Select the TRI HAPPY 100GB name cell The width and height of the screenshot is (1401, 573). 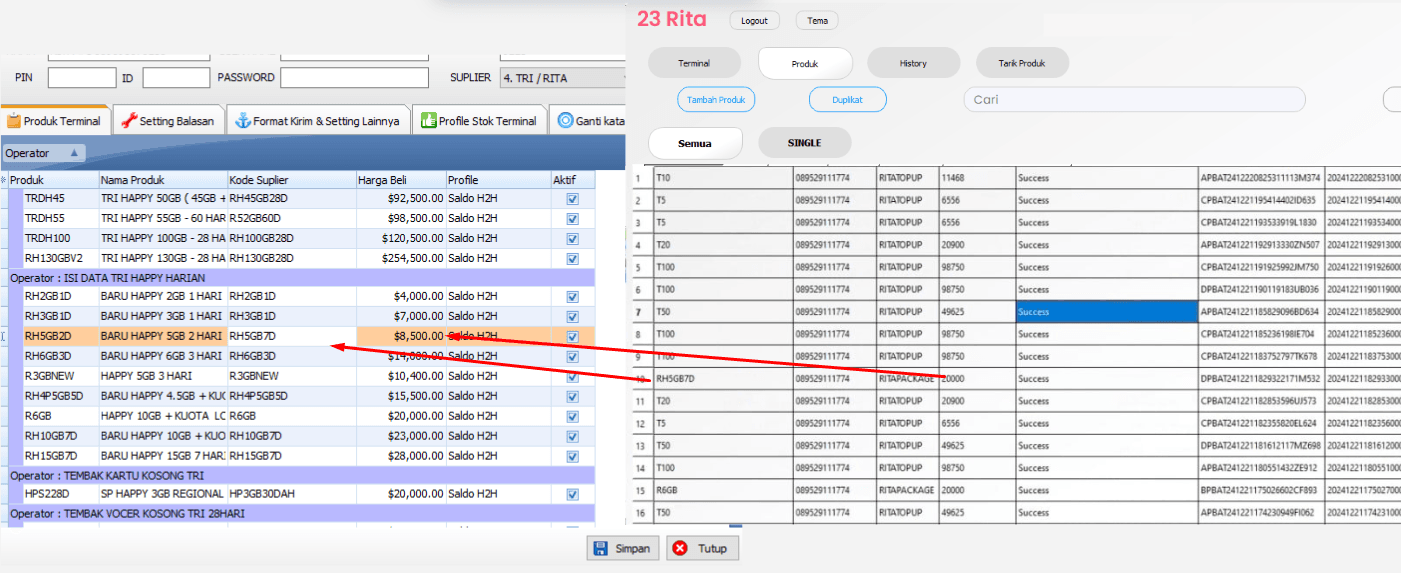(x=162, y=238)
